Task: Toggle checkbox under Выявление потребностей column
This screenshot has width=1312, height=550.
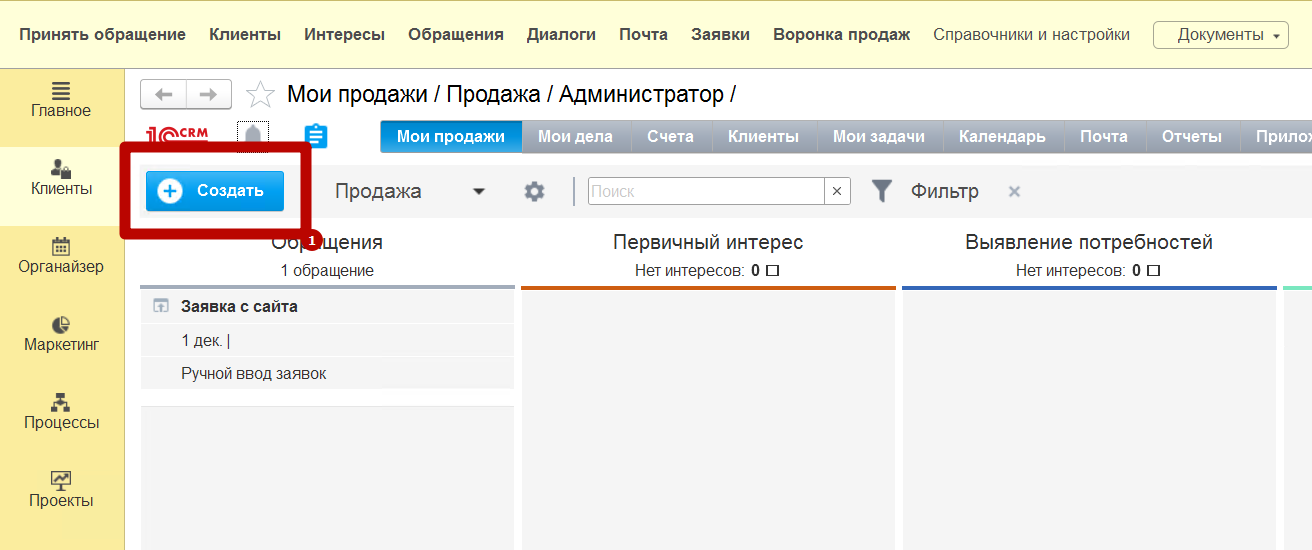Action: pyautogui.click(x=1153, y=271)
